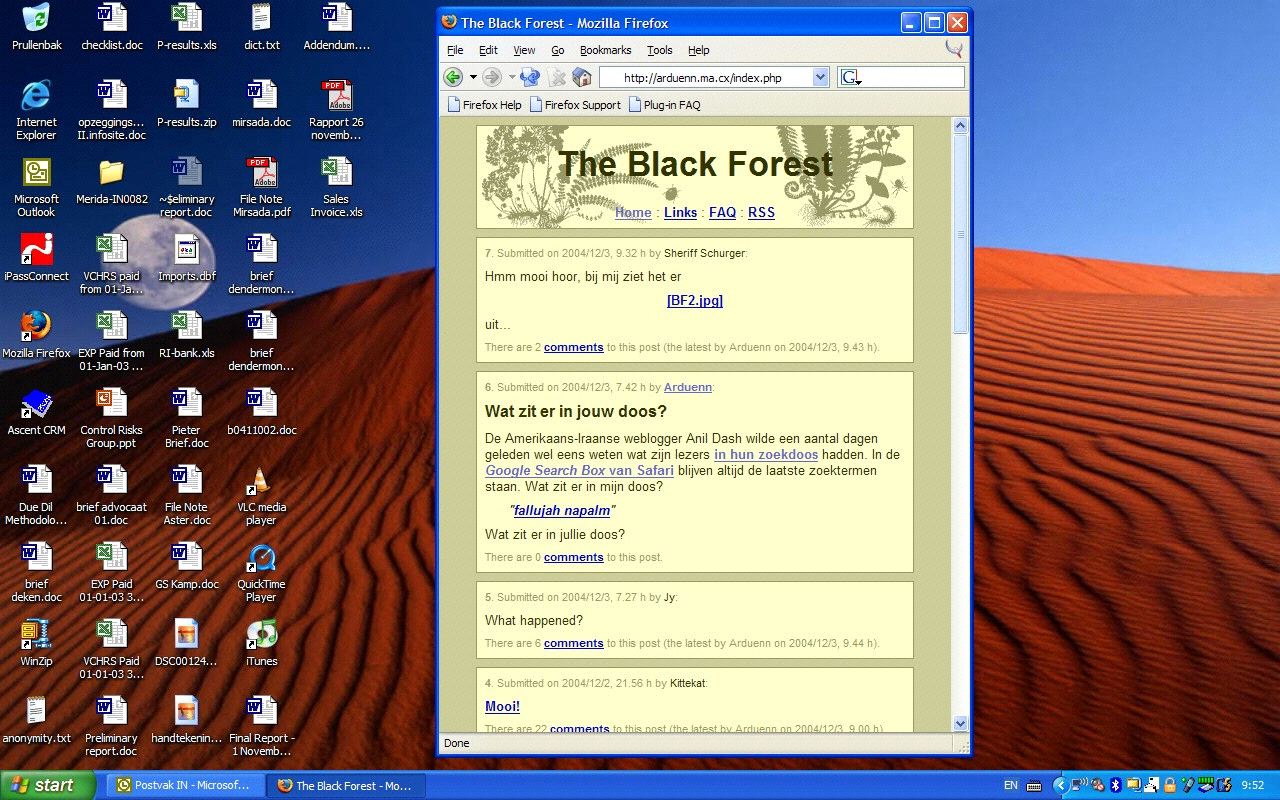Open the Edit menu in Firefox
Screen dimensions: 1280x800
click(x=488, y=50)
